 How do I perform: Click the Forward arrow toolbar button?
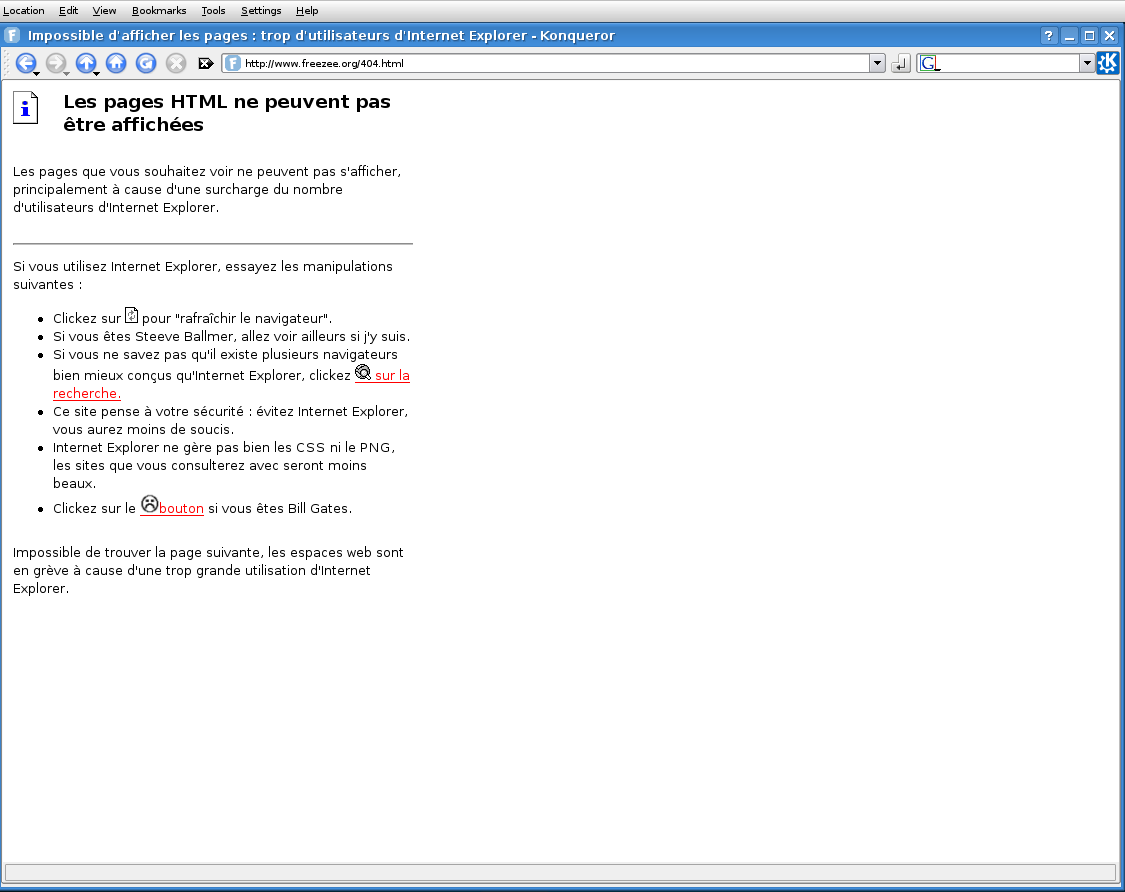(x=55, y=63)
